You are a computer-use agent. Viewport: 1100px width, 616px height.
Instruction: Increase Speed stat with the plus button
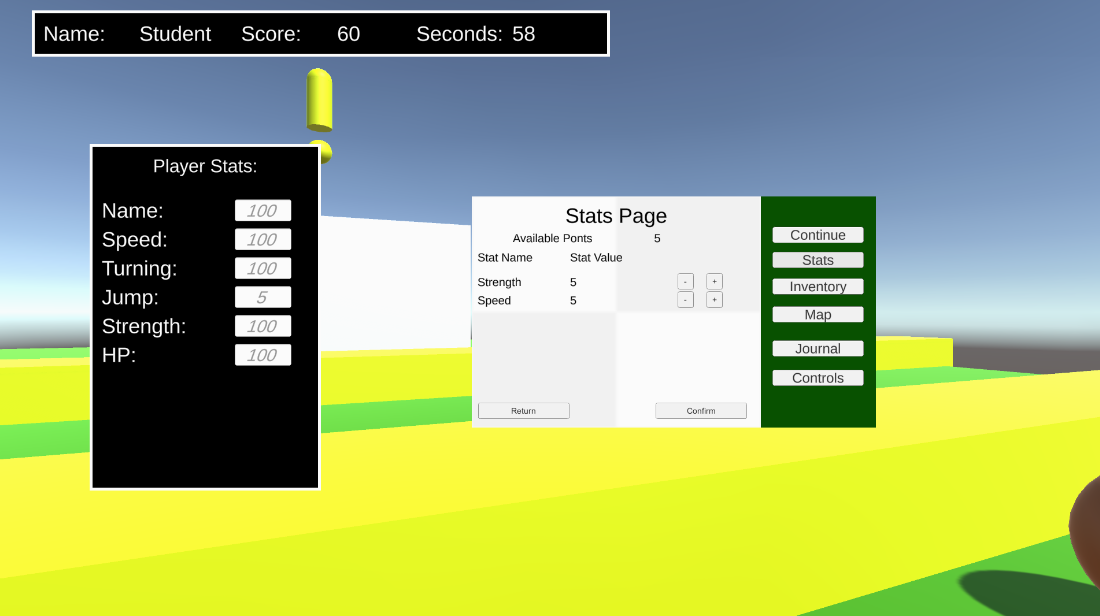tap(714, 300)
